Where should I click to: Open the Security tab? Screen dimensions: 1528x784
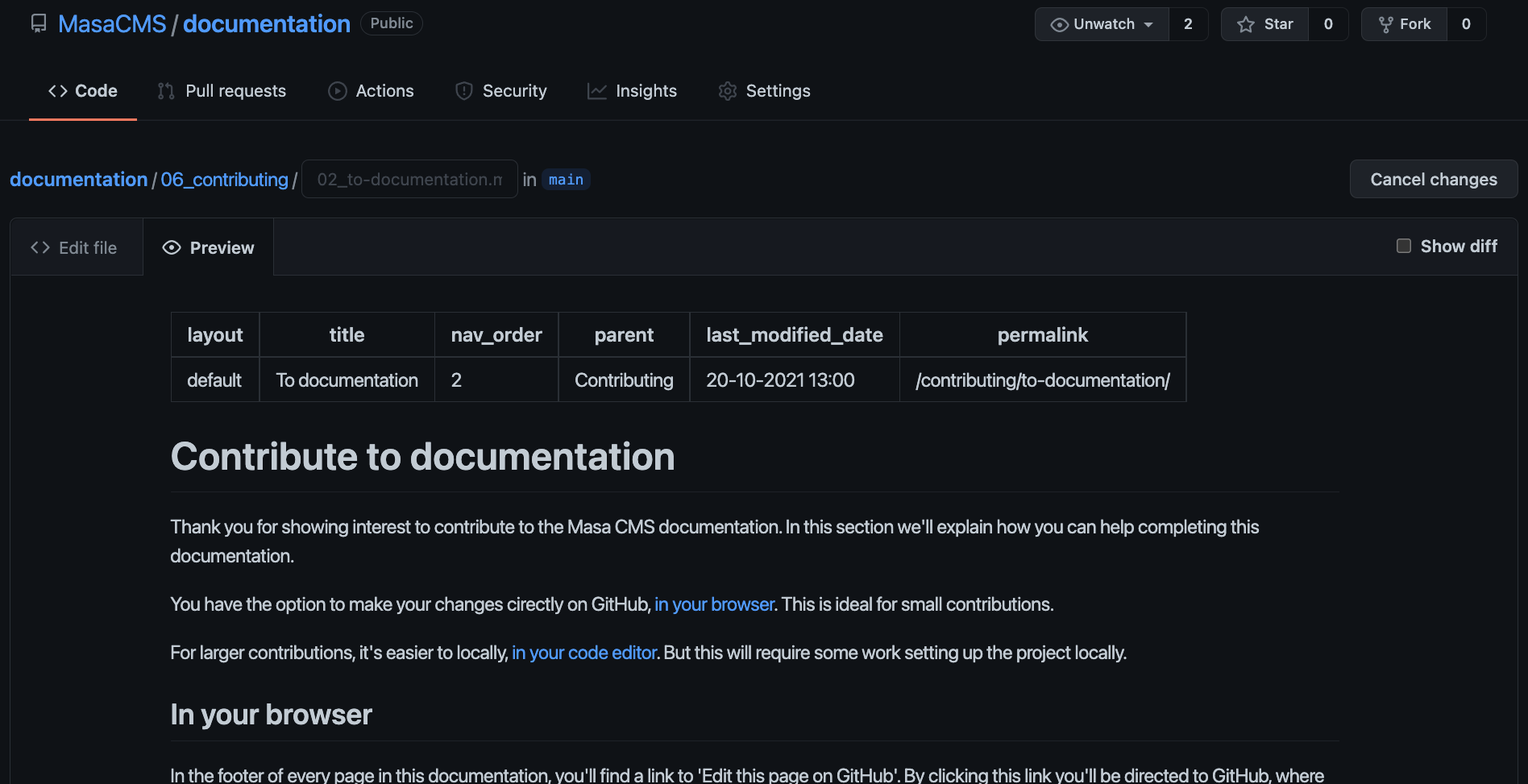click(x=500, y=91)
